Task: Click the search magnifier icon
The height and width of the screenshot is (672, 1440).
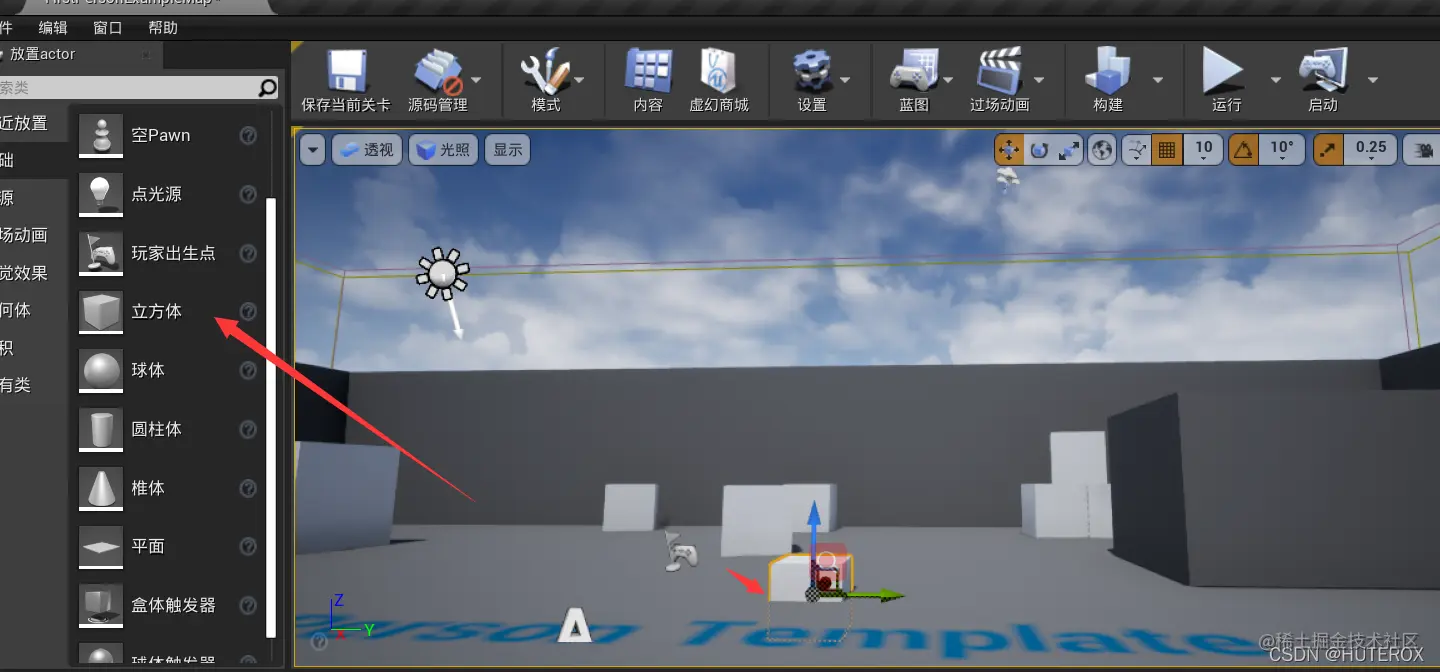Action: click(268, 88)
